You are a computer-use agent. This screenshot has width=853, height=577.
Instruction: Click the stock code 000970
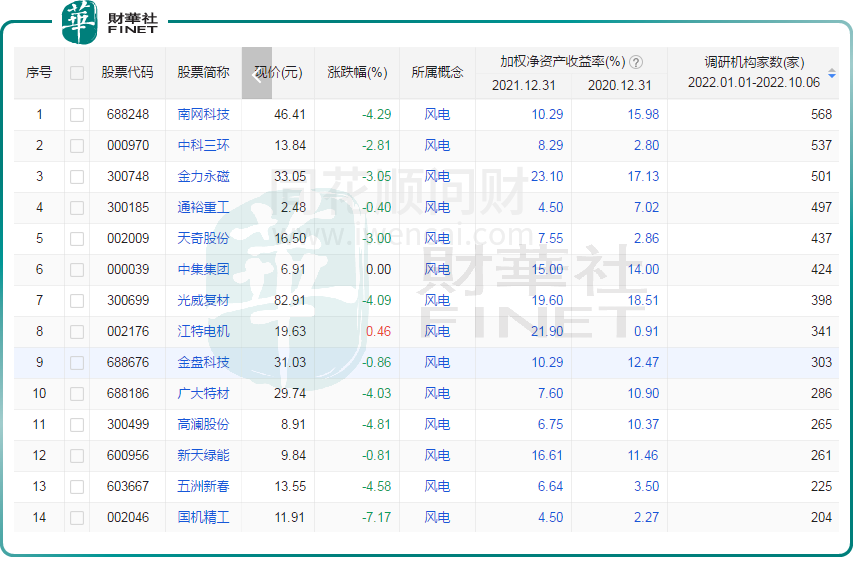pyautogui.click(x=128, y=145)
